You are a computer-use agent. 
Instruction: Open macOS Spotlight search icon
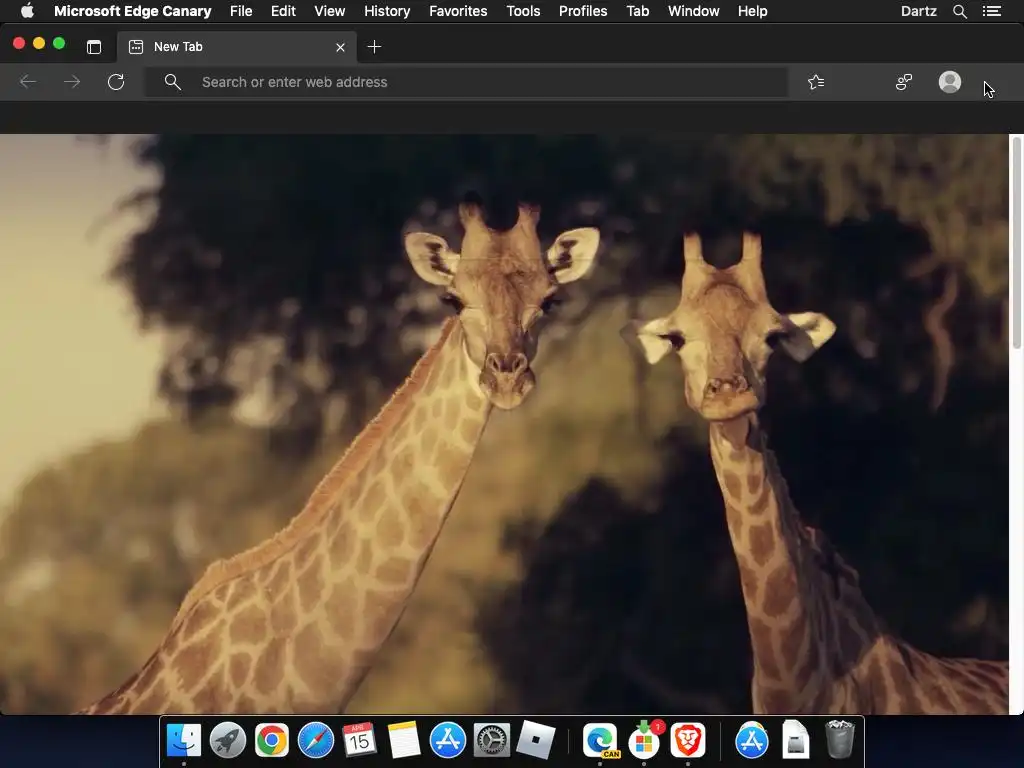(x=959, y=11)
